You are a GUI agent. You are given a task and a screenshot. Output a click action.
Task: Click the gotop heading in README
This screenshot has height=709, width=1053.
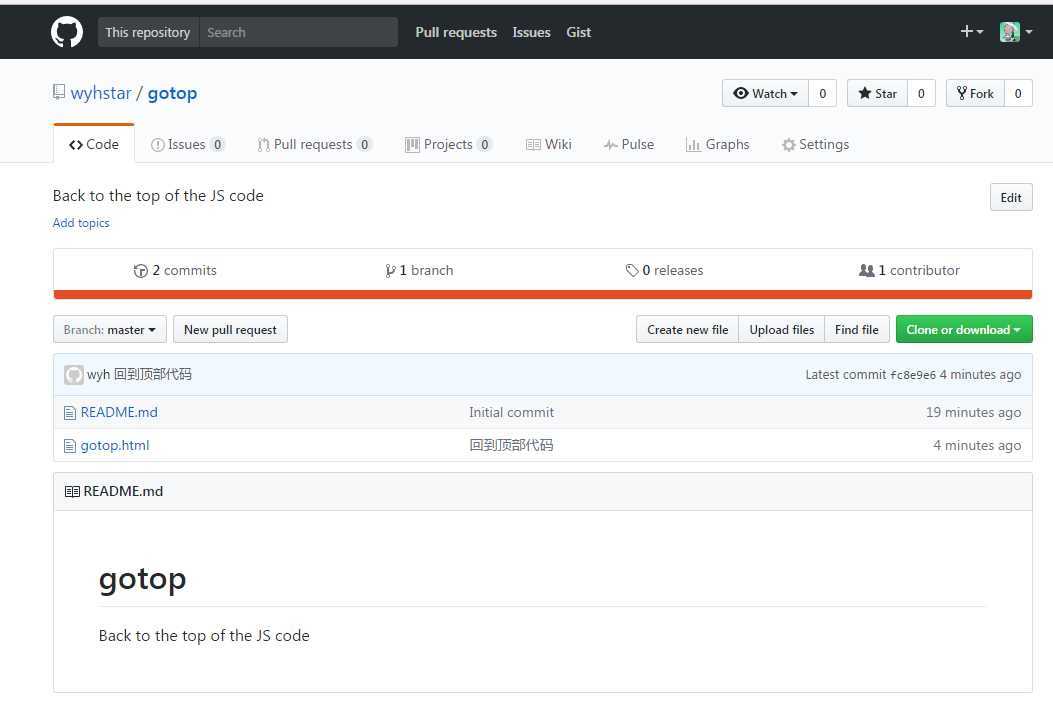(x=142, y=579)
